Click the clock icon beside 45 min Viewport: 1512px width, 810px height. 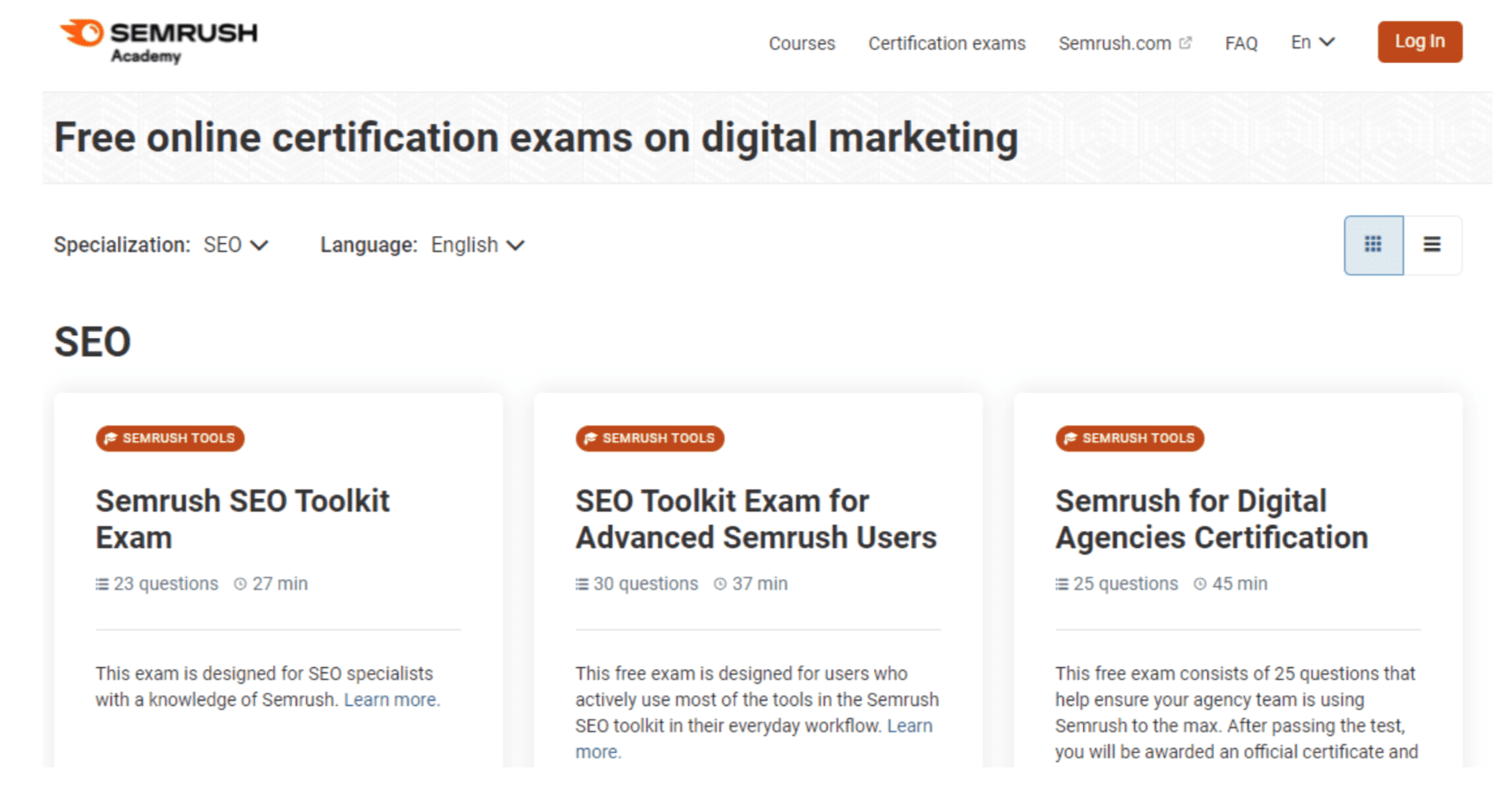(x=1200, y=584)
